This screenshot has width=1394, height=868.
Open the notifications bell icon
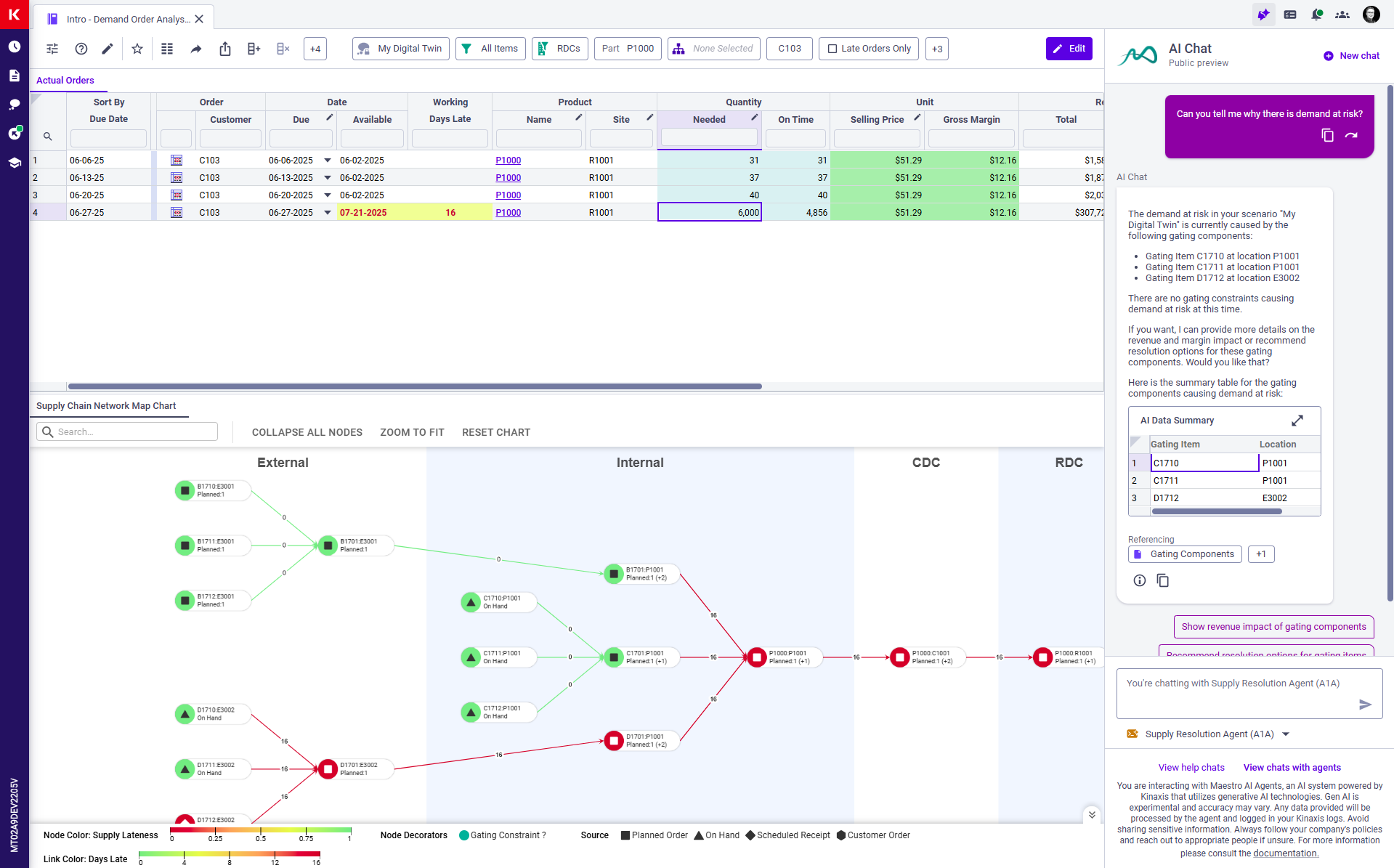(1316, 15)
